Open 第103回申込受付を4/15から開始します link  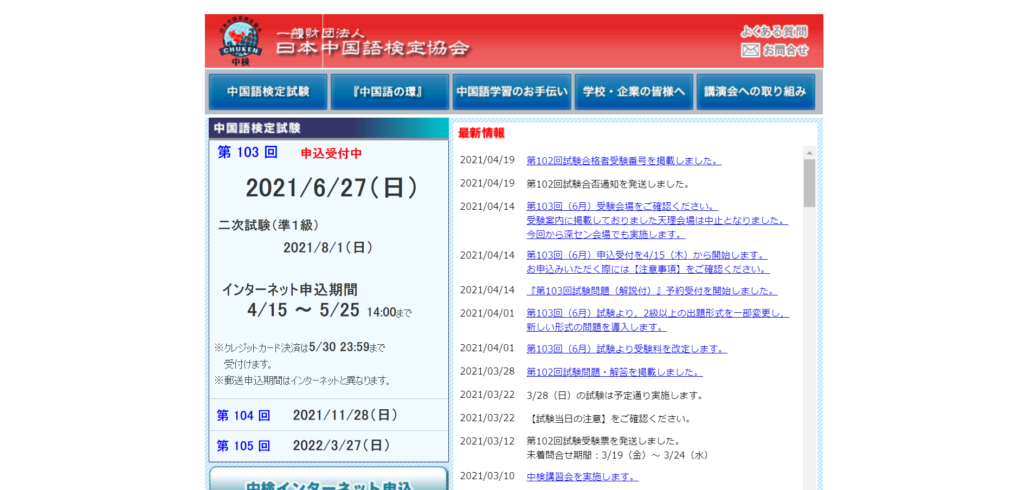point(647,255)
